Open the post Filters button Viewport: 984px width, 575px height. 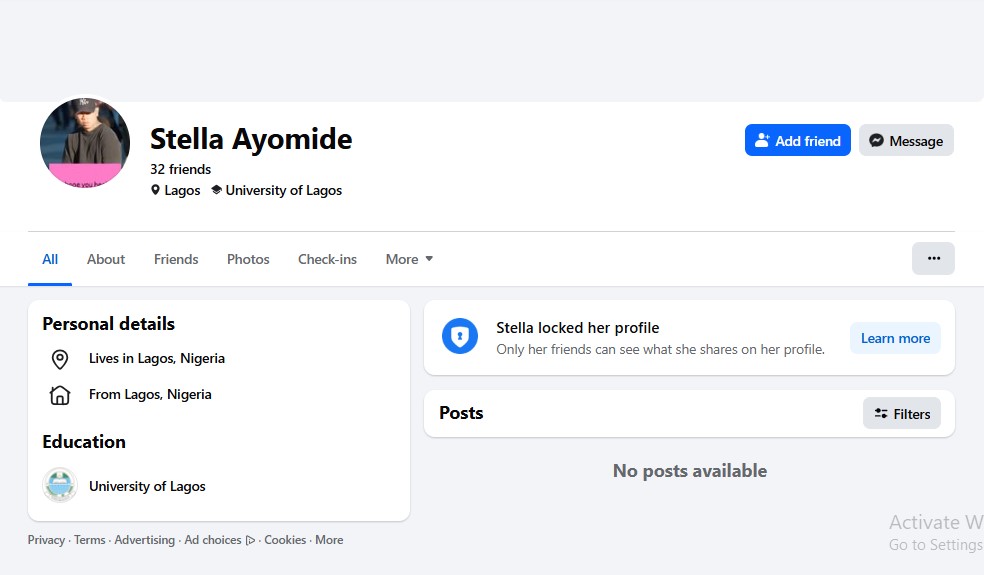click(901, 413)
